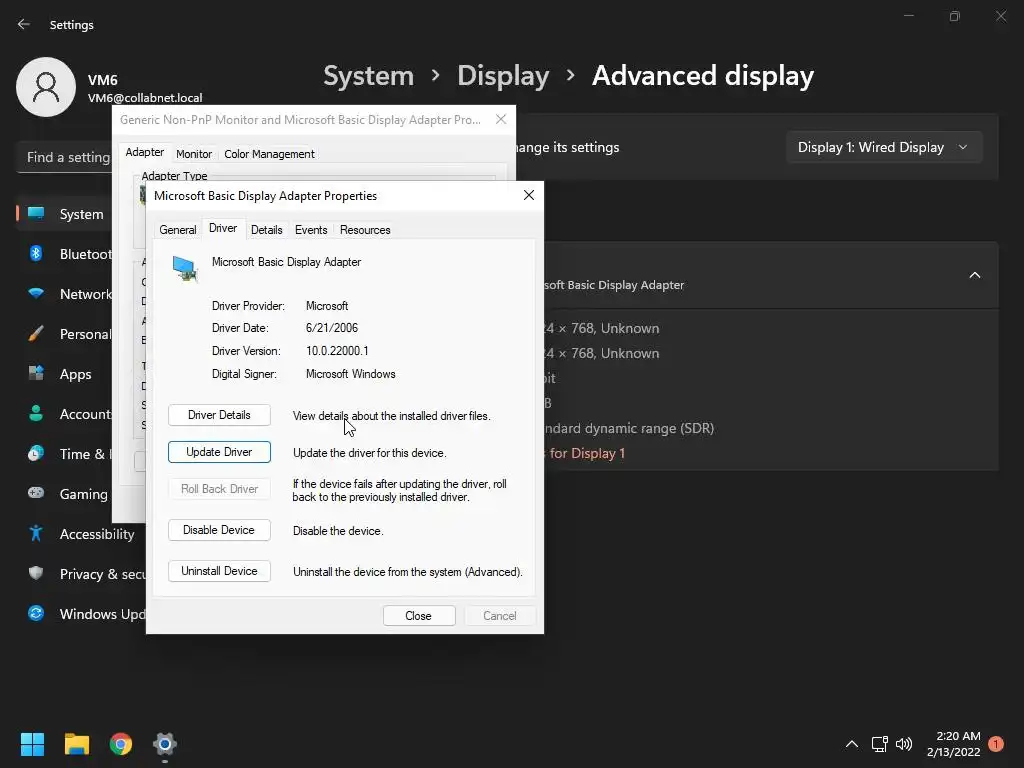Select the Driver tab
This screenshot has width=1024, height=768.
pos(223,228)
